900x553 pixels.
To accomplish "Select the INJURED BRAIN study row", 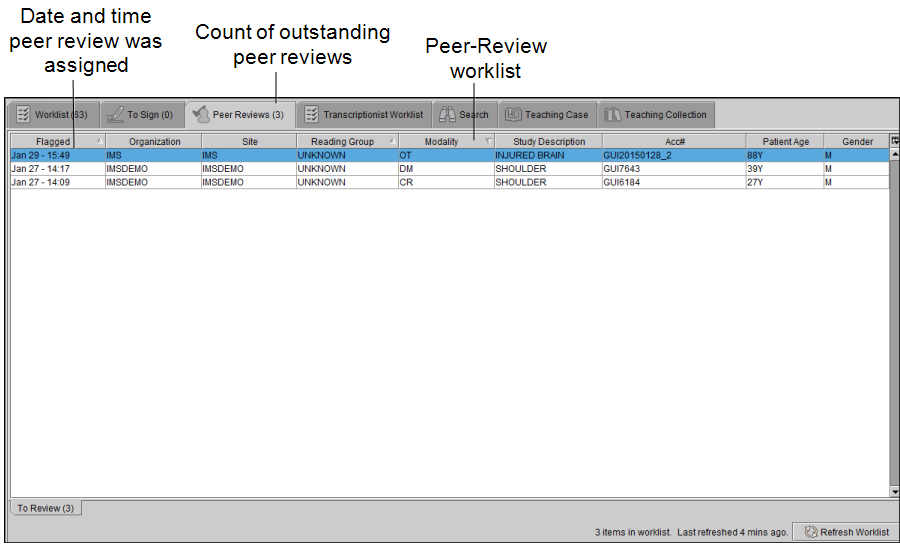I will click(x=529, y=156).
